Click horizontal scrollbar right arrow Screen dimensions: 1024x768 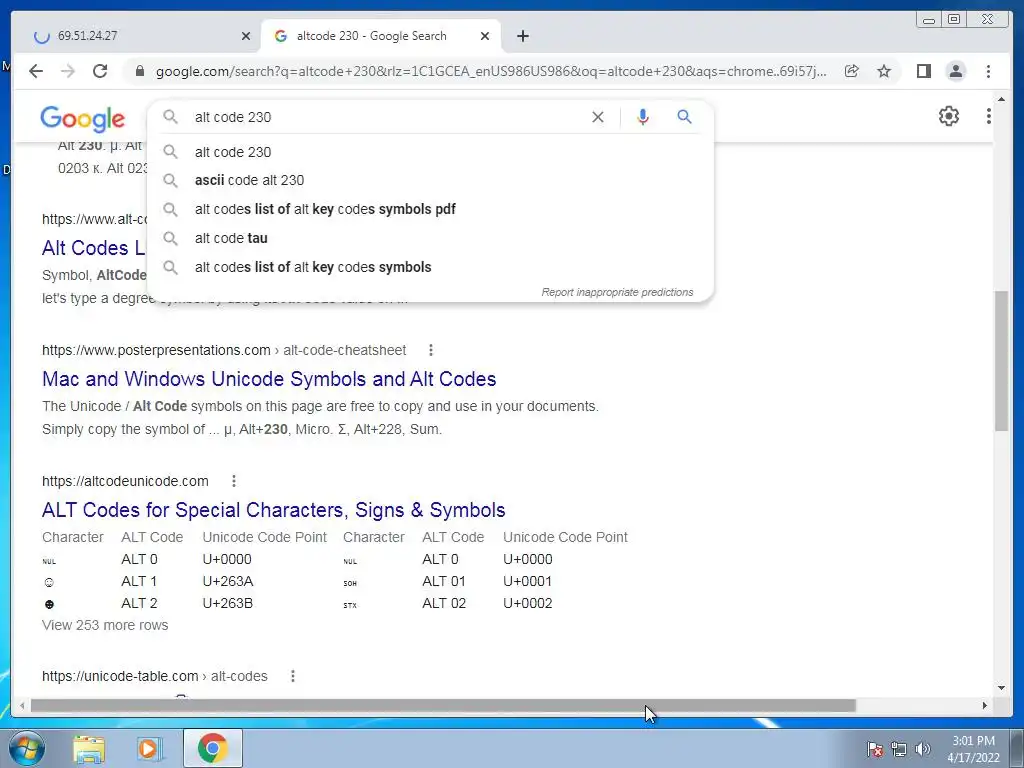click(x=985, y=705)
